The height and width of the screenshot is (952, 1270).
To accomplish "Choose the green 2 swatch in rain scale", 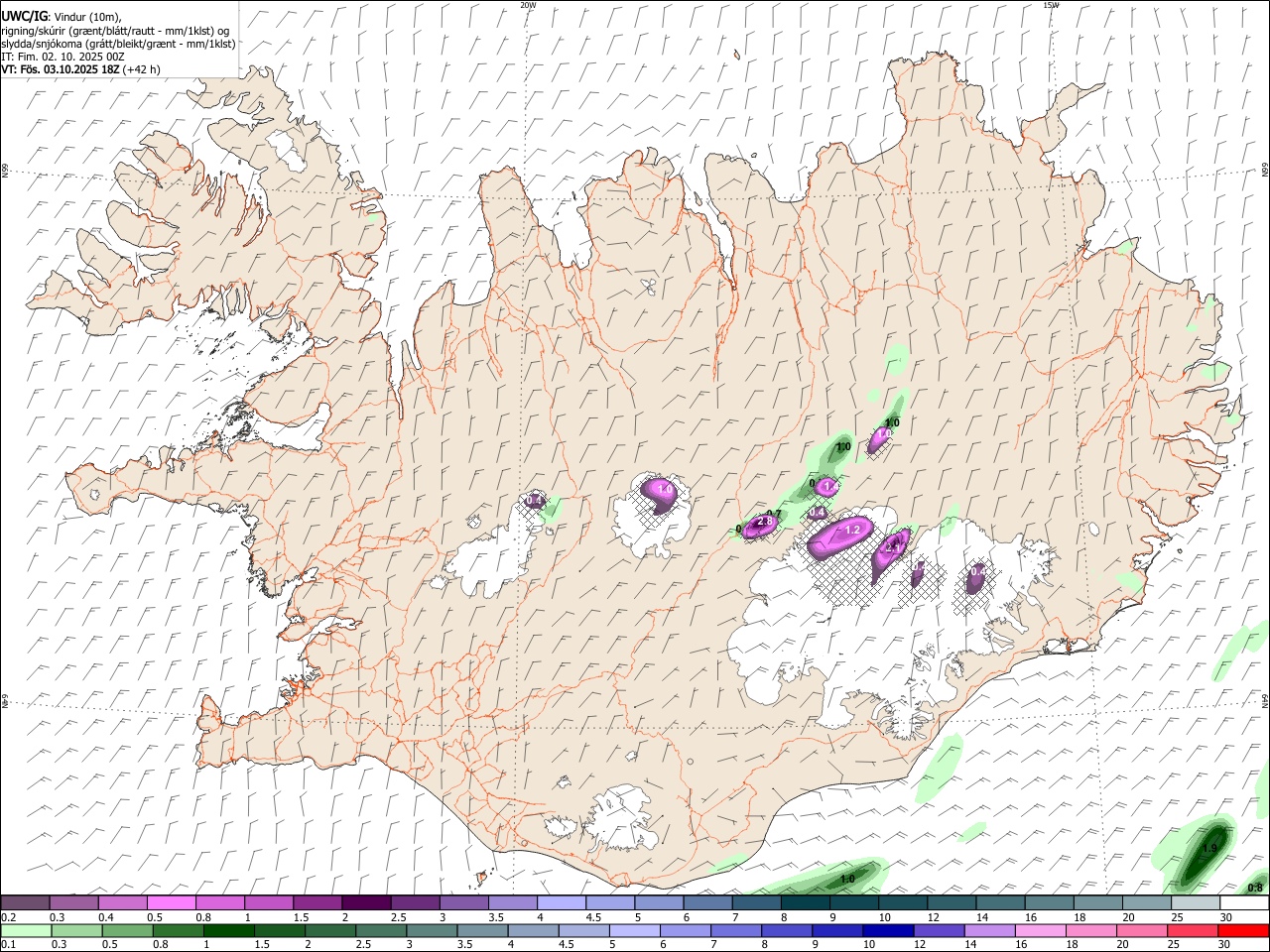I will coord(330,930).
